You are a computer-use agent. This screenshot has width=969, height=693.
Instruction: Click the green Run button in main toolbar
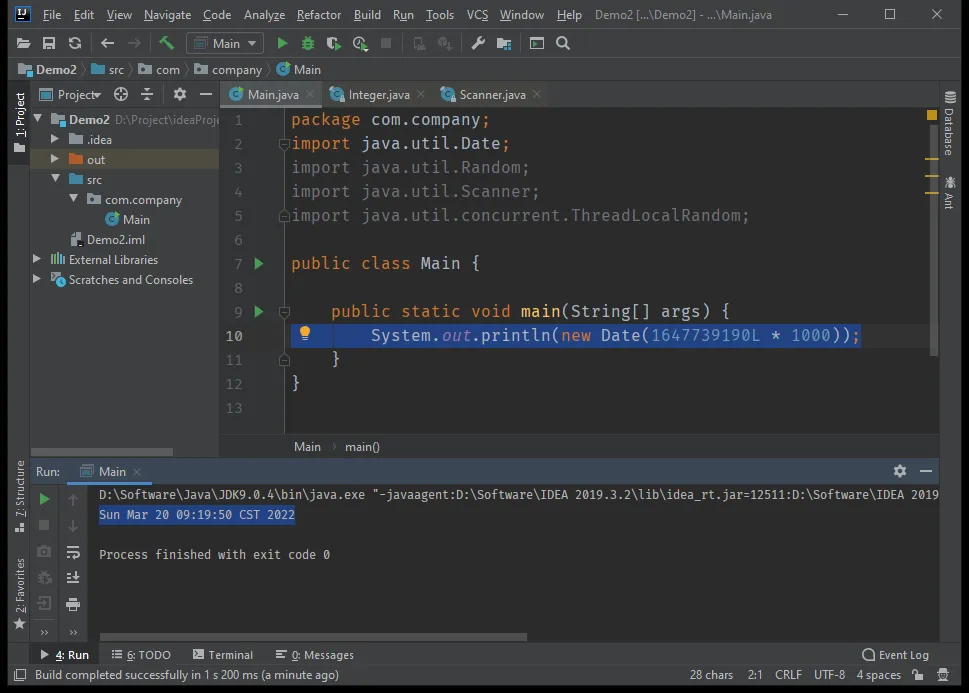[282, 43]
